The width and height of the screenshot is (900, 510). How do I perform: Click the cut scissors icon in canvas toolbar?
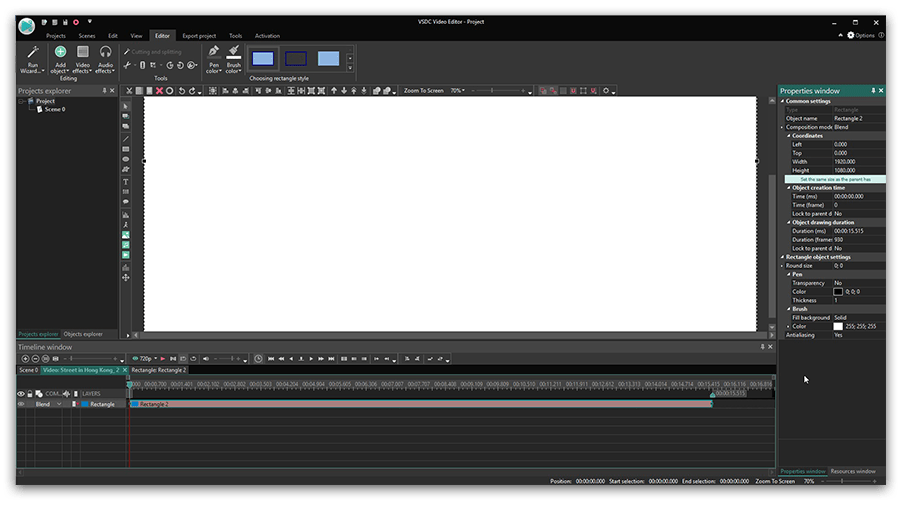tap(129, 91)
